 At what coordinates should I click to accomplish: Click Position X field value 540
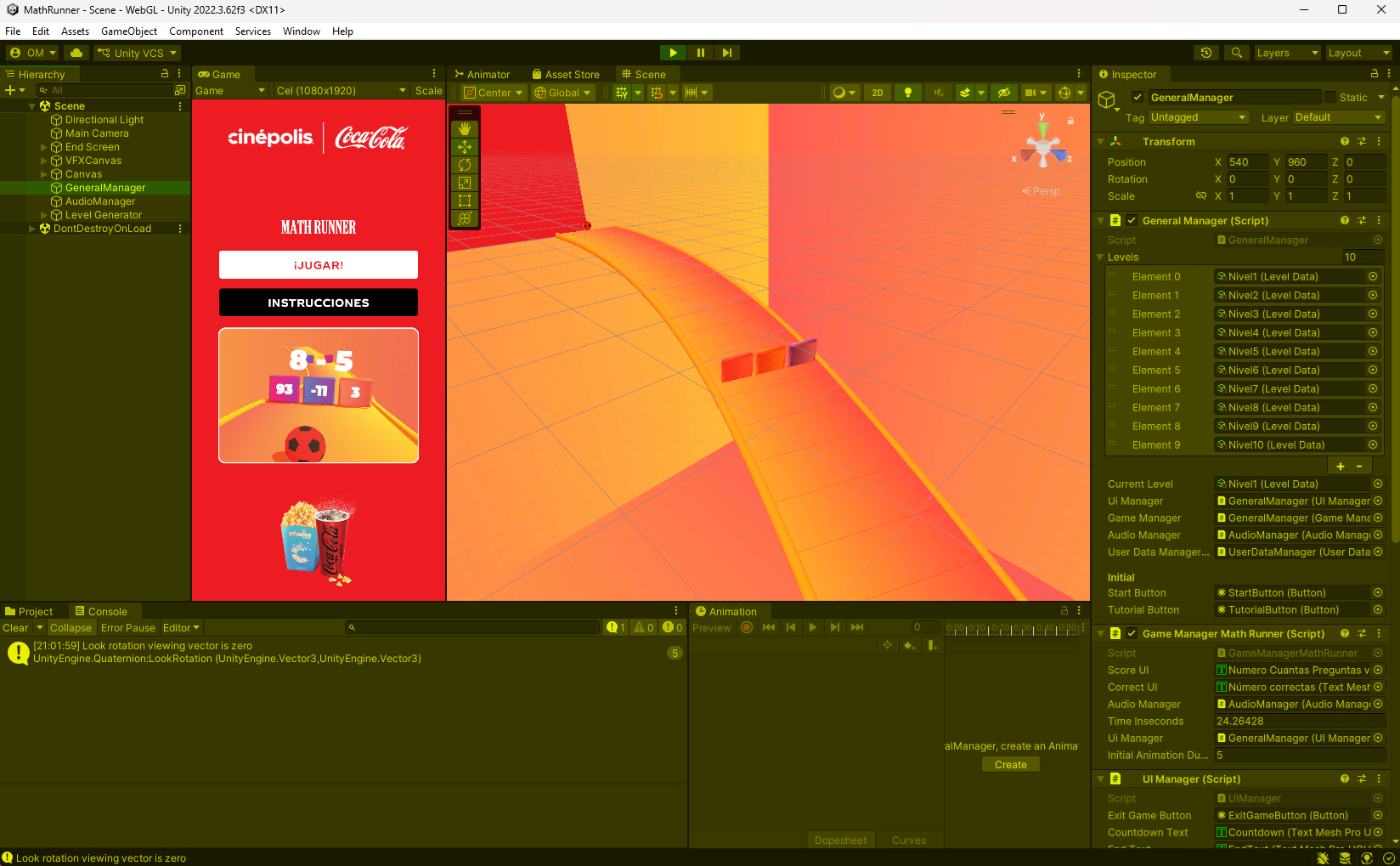[1246, 162]
